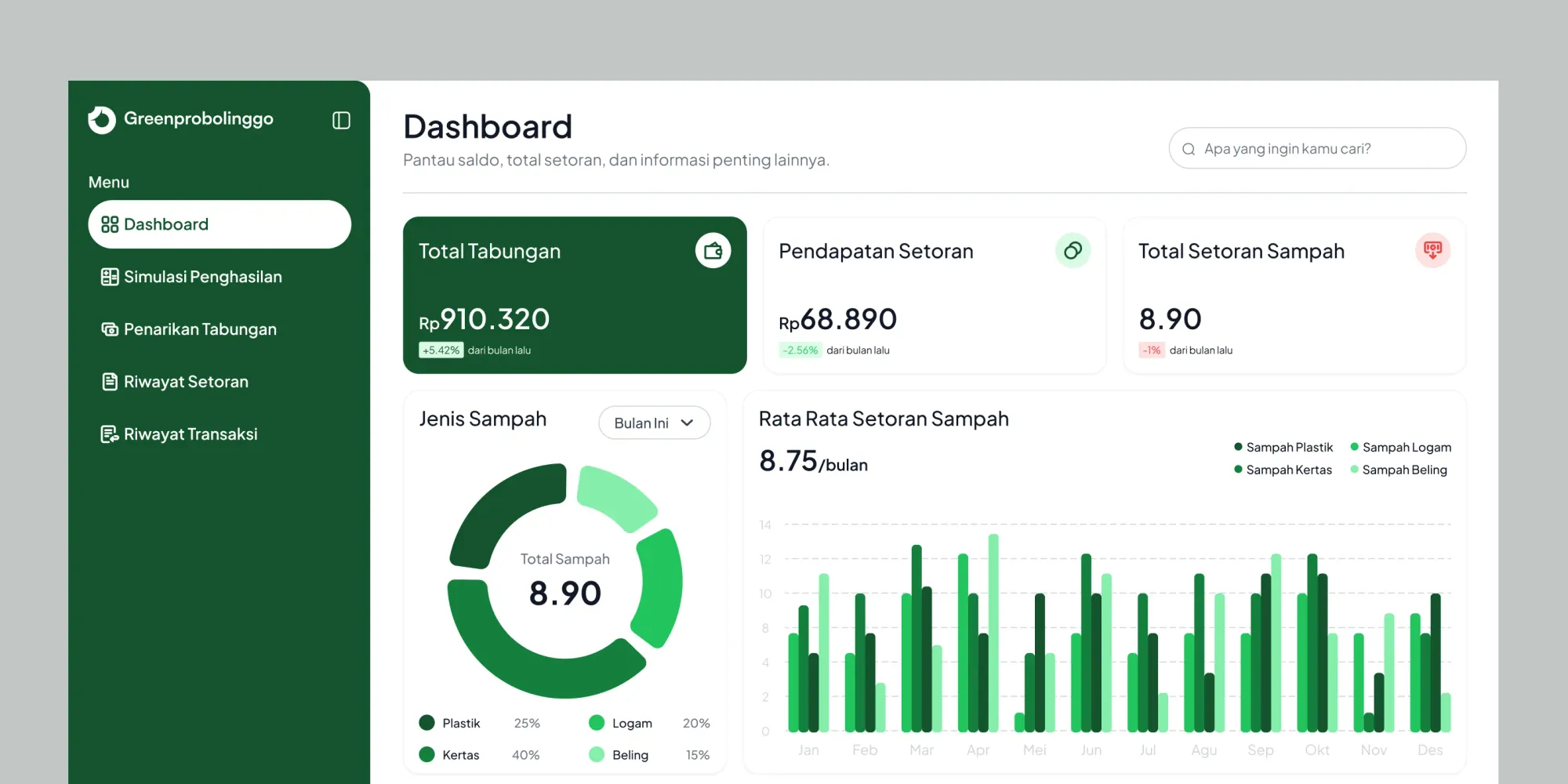Click the coins icon on Pendapatan Setoran
This screenshot has width=1568, height=784.
(1073, 251)
